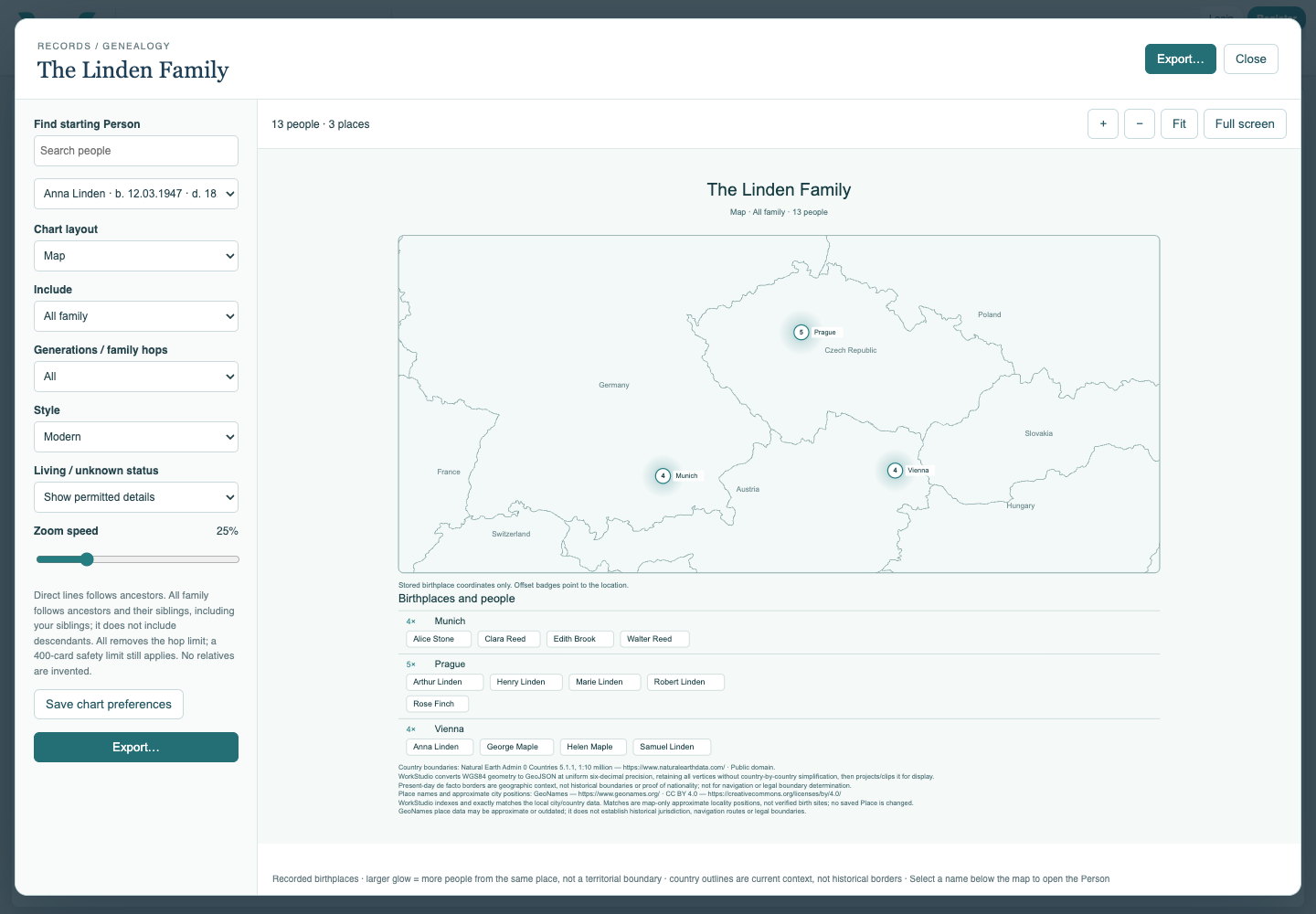The image size is (1316, 914).
Task: Open the Chart layout dropdown set to Map
Action: click(x=136, y=256)
